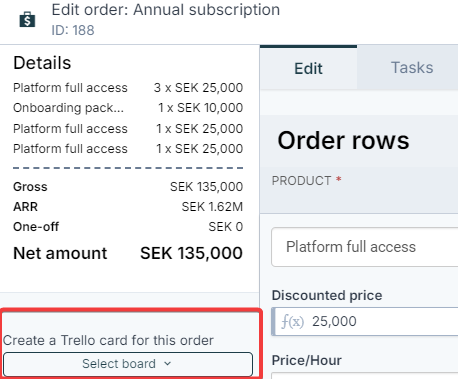Click the Create a Trello card text
Image resolution: width=458 pixels, height=379 pixels.
point(108,340)
